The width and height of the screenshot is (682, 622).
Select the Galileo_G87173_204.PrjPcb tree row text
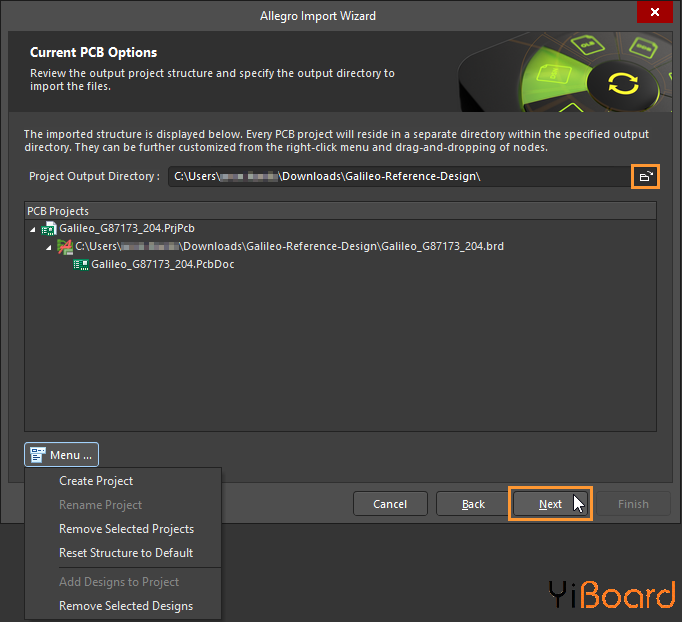[127, 228]
